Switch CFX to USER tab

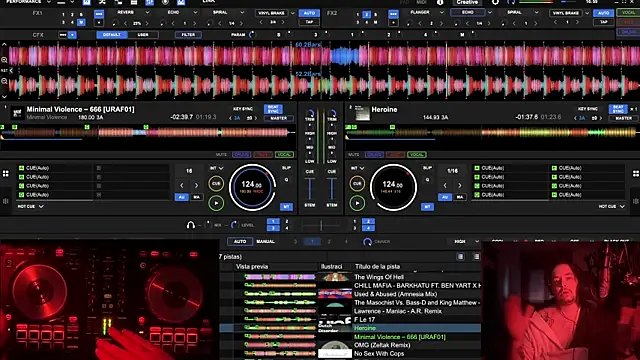143,35
